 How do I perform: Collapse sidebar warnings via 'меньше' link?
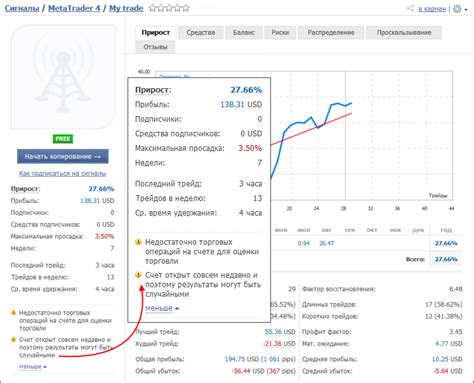point(30,366)
